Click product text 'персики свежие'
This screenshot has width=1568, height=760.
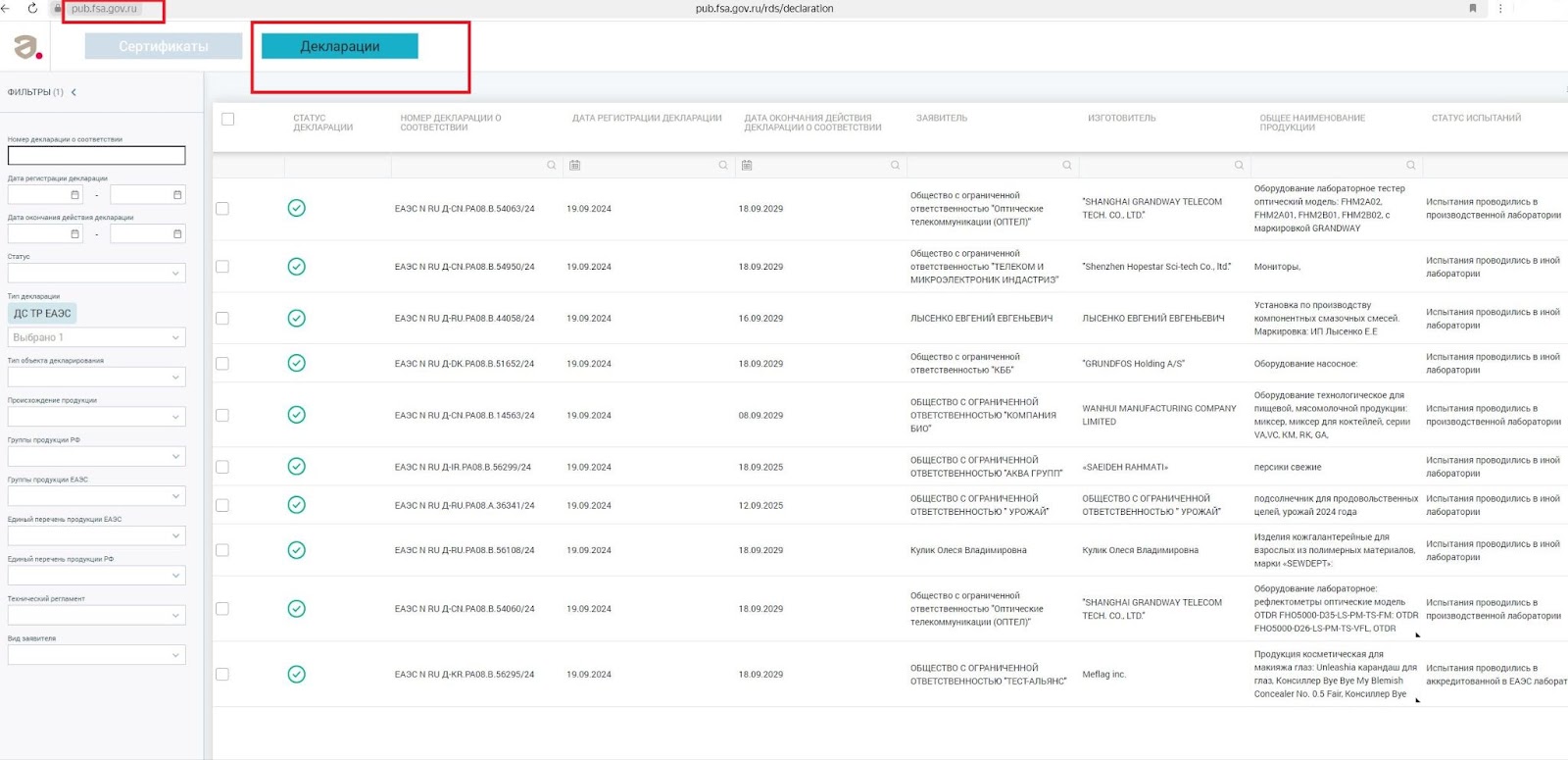pyautogui.click(x=1288, y=467)
